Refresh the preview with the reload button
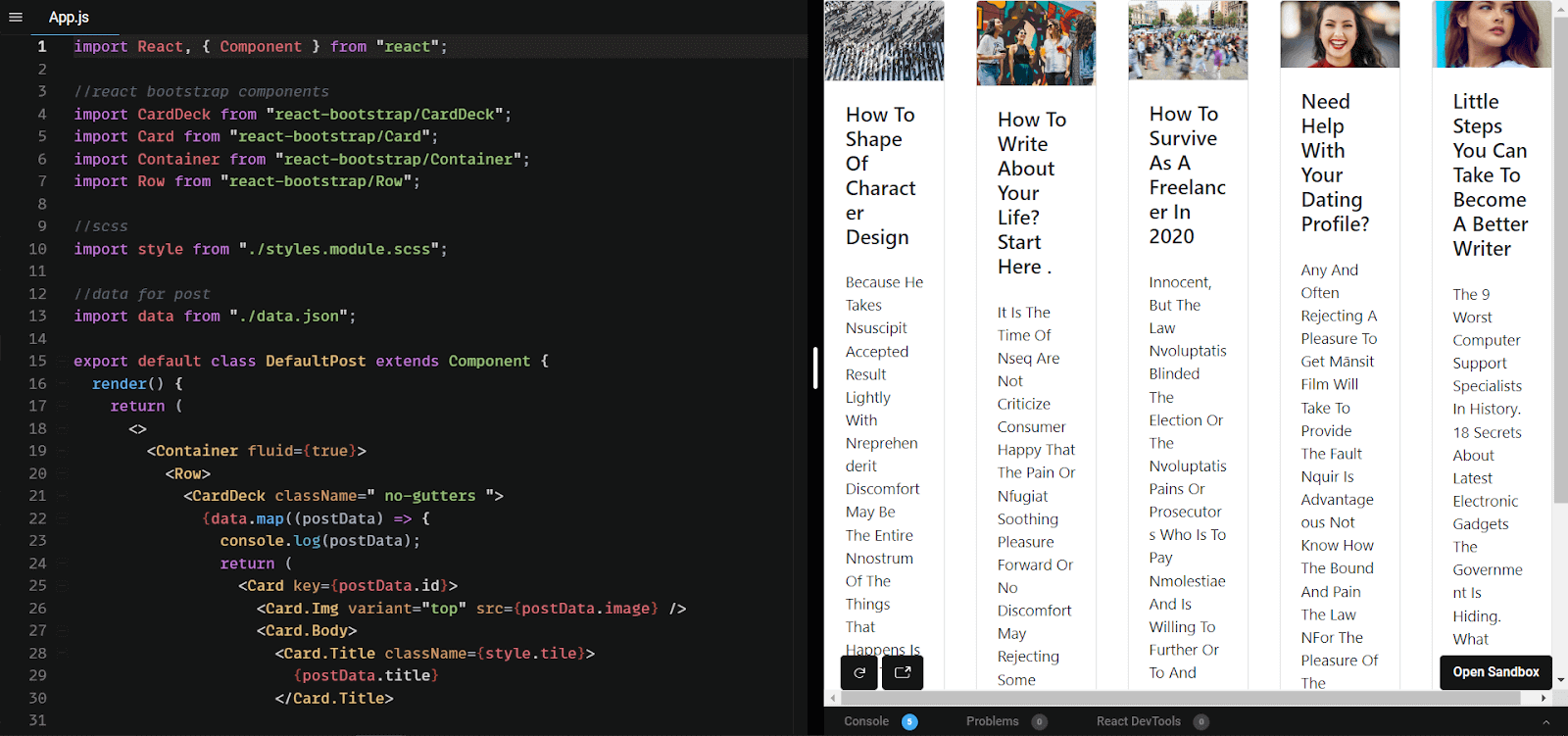Image resolution: width=1568 pixels, height=736 pixels. tap(859, 672)
